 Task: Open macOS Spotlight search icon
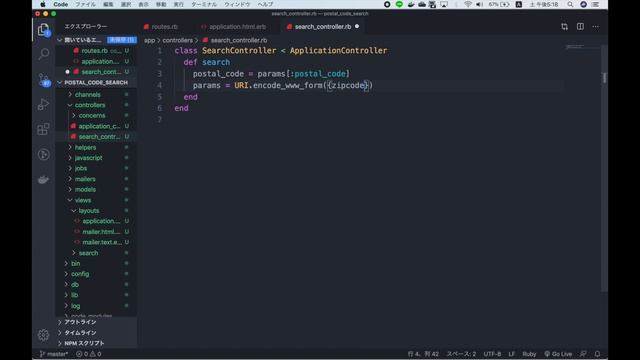pyautogui.click(x=570, y=4)
